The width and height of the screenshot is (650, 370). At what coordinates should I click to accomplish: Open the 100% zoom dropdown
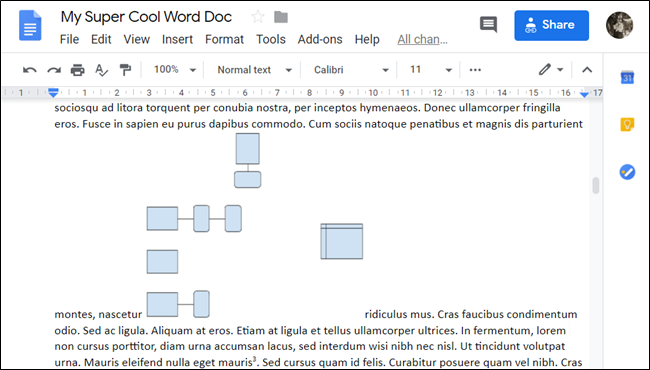pos(175,70)
